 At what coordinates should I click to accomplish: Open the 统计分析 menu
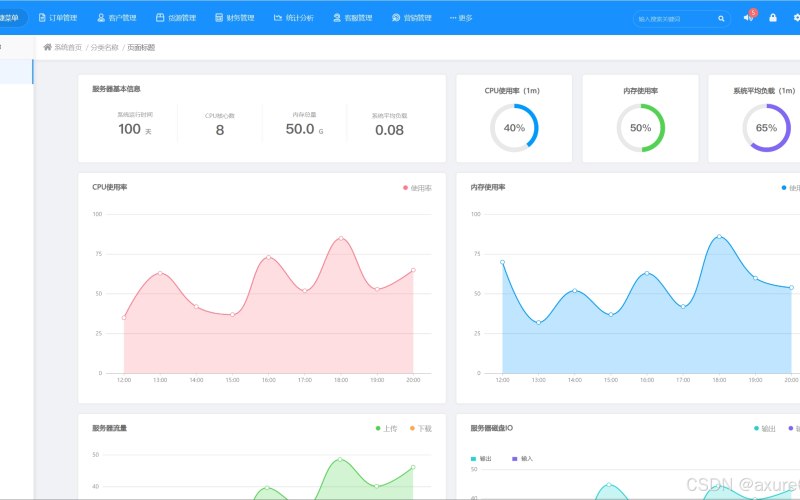[x=294, y=18]
